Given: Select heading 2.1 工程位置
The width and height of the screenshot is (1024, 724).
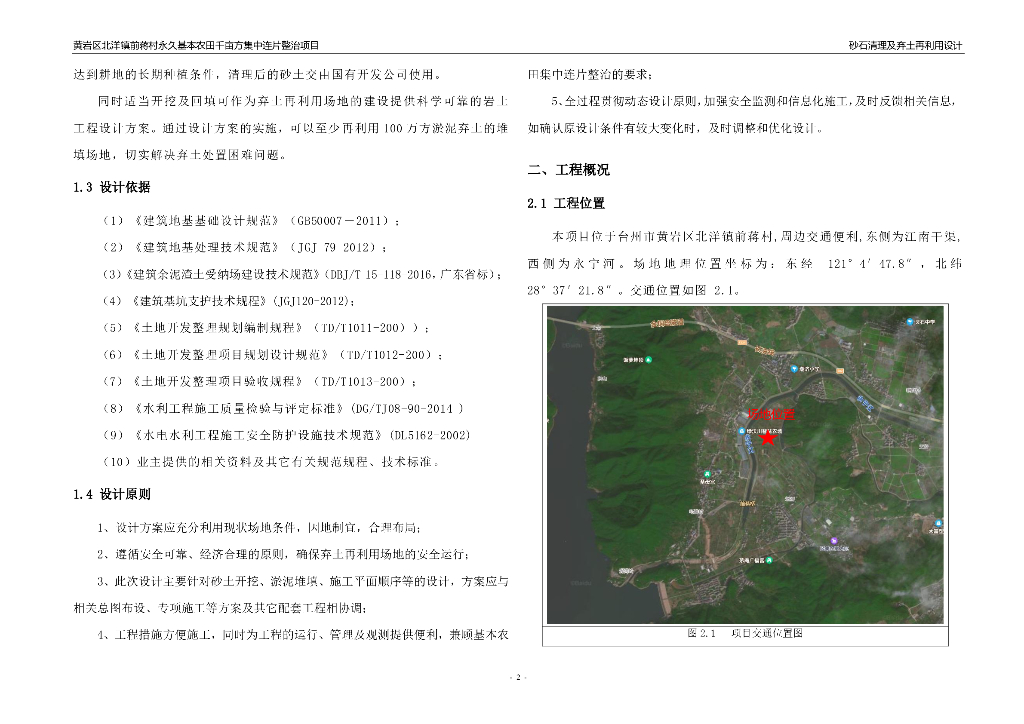Looking at the screenshot, I should pyautogui.click(x=570, y=203).
